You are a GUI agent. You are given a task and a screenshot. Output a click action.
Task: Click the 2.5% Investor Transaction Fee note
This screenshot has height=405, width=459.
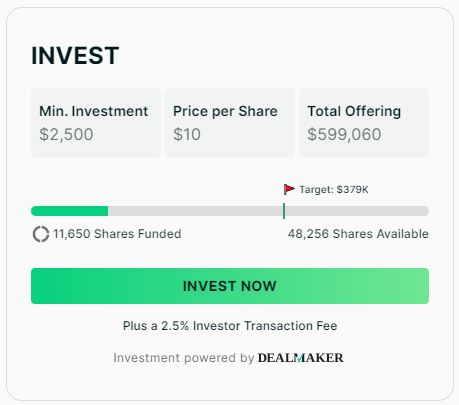coord(230,326)
